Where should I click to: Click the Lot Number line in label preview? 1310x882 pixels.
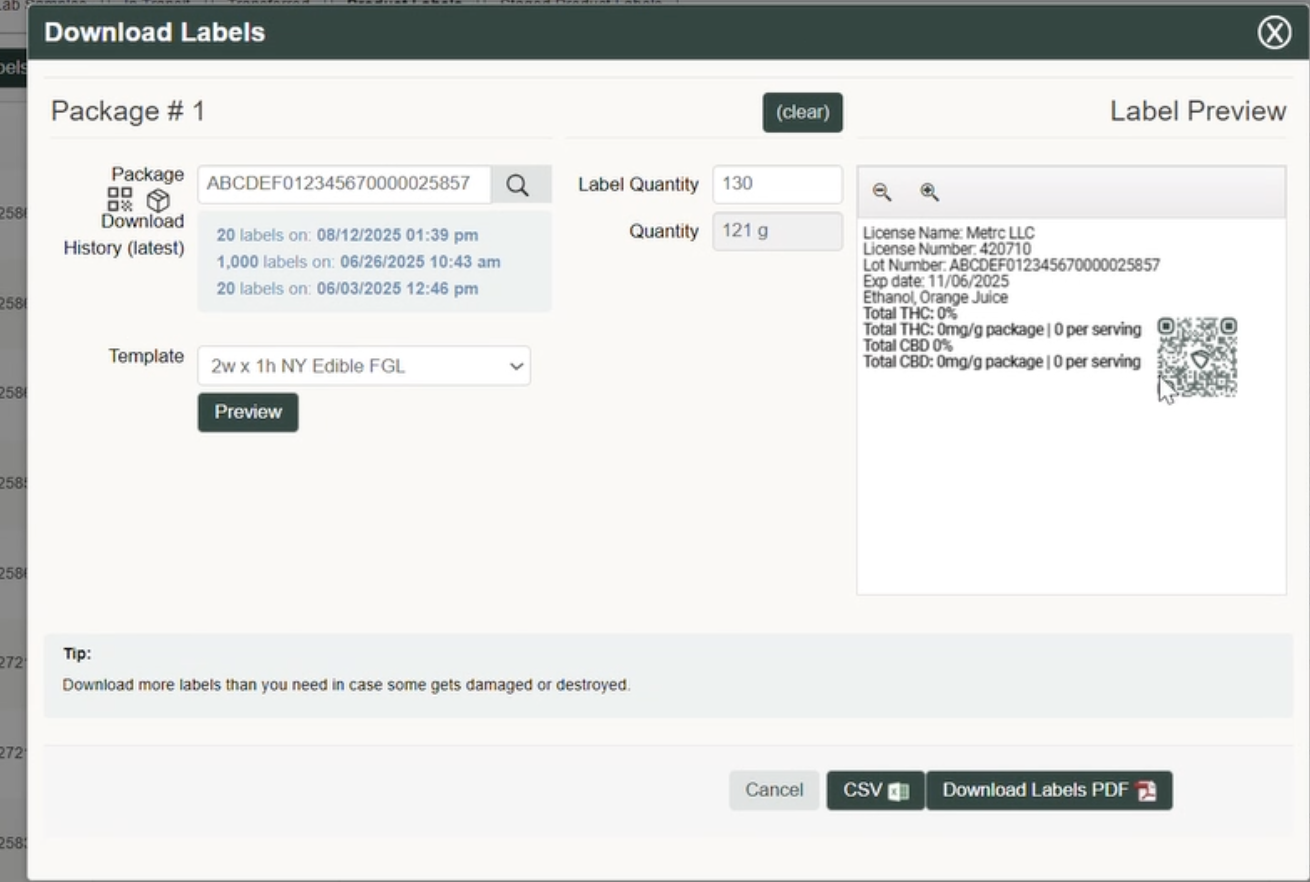(x=1011, y=266)
